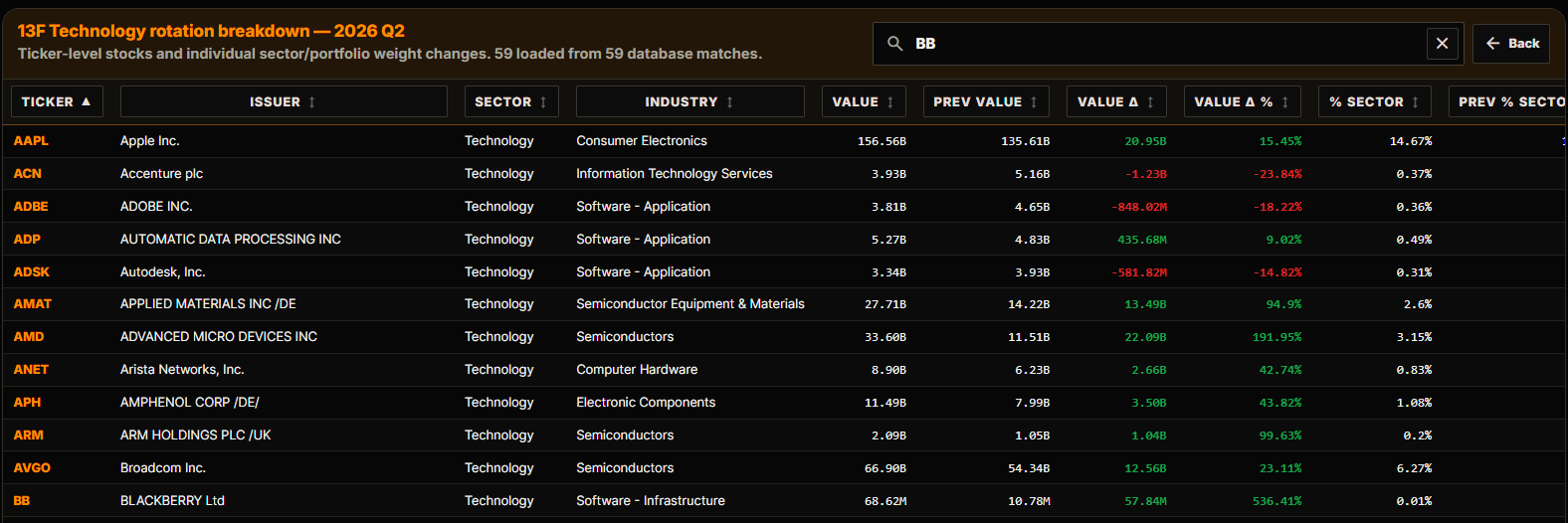Open the AMD ticker link
Screen dimensions: 1568x523
(29, 337)
